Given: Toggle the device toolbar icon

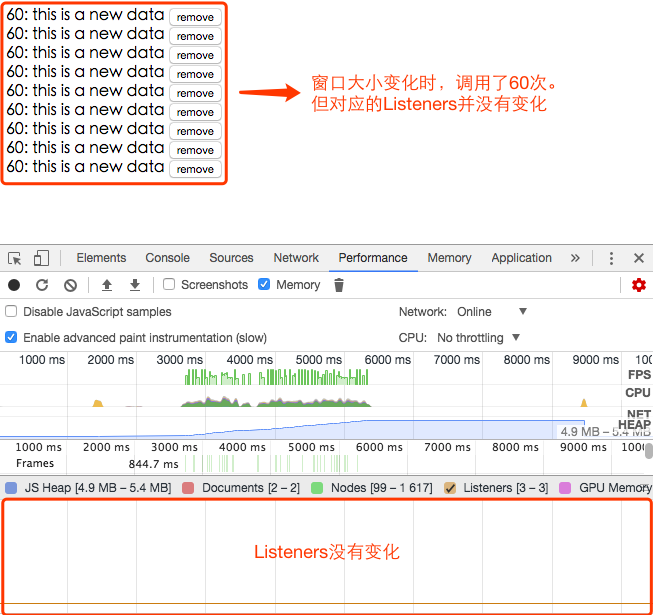Looking at the screenshot, I should tap(41, 258).
